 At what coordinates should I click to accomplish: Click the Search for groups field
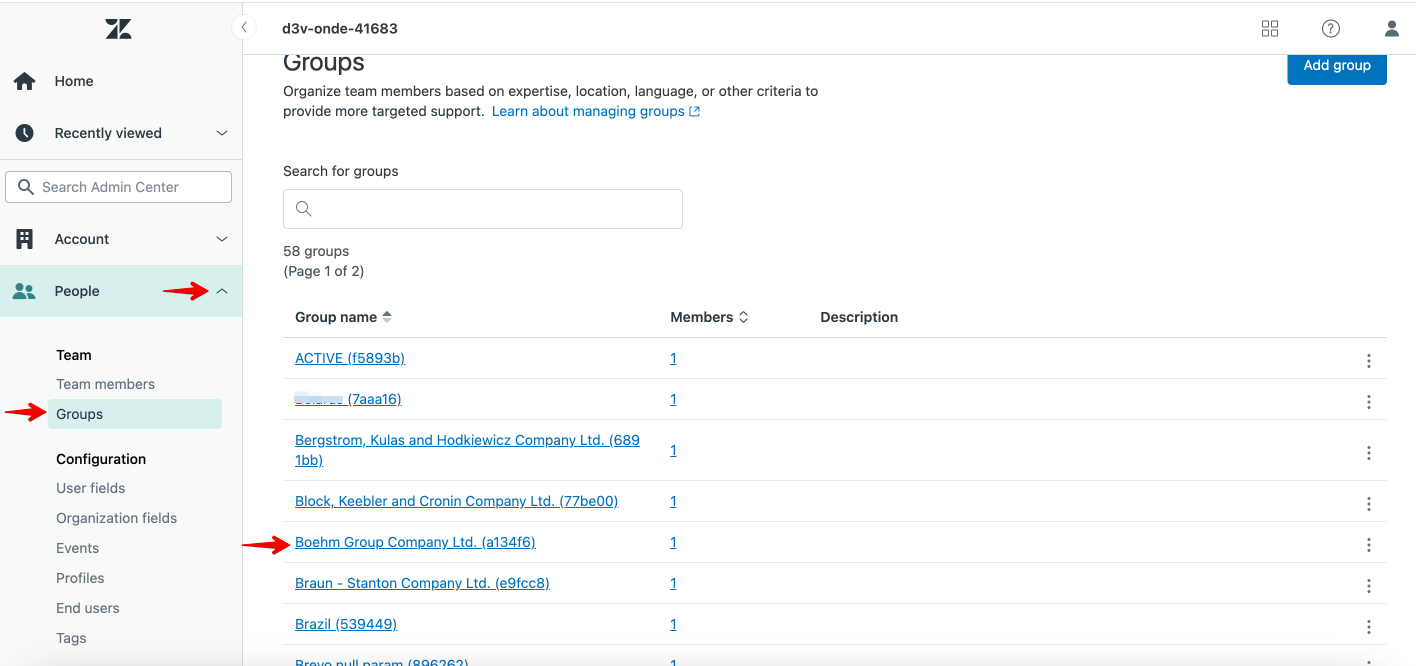pyautogui.click(x=483, y=209)
